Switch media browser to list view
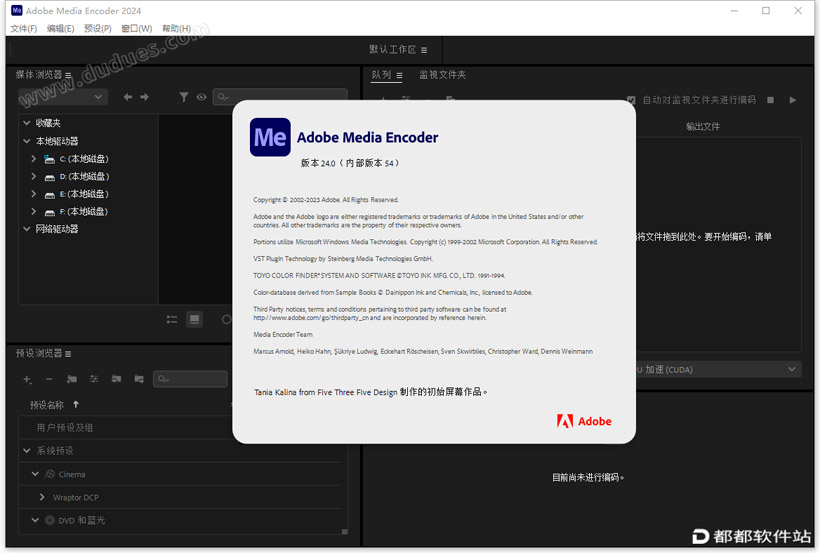 tap(172, 319)
